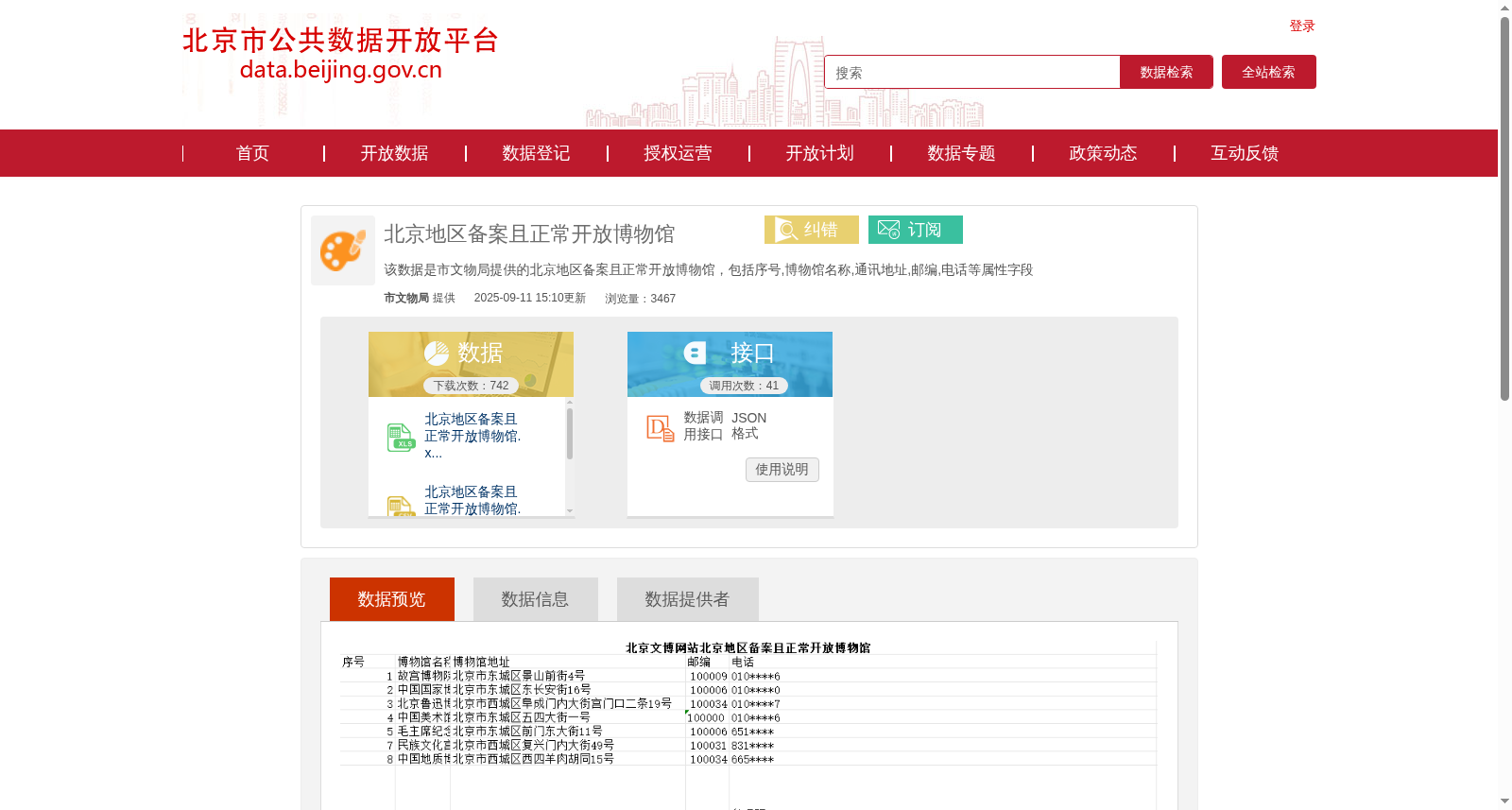Click file list scroll-down arrow
This screenshot has width=1512, height=810.
point(570,511)
